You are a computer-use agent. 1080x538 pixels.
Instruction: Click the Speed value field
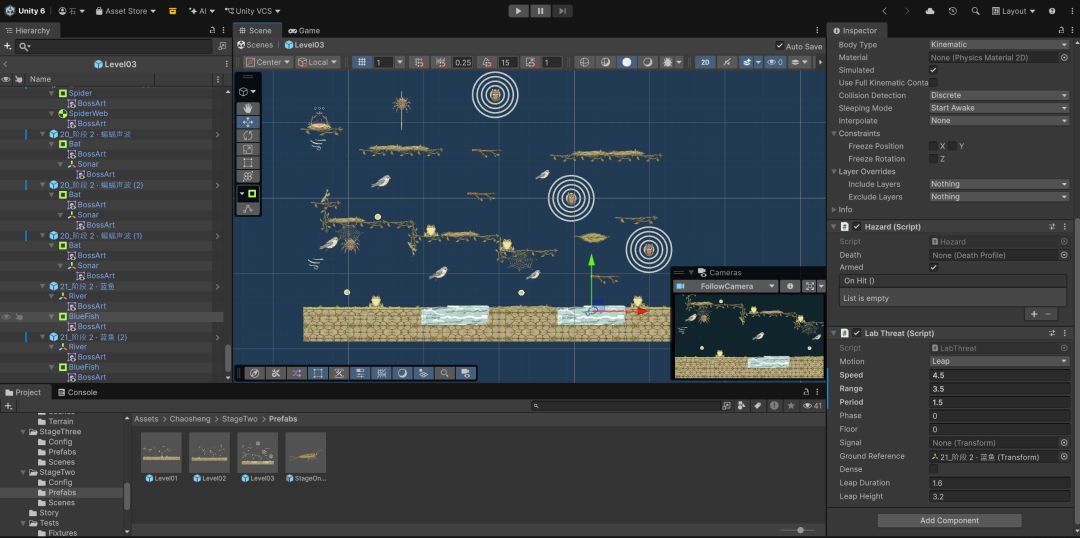[999, 375]
